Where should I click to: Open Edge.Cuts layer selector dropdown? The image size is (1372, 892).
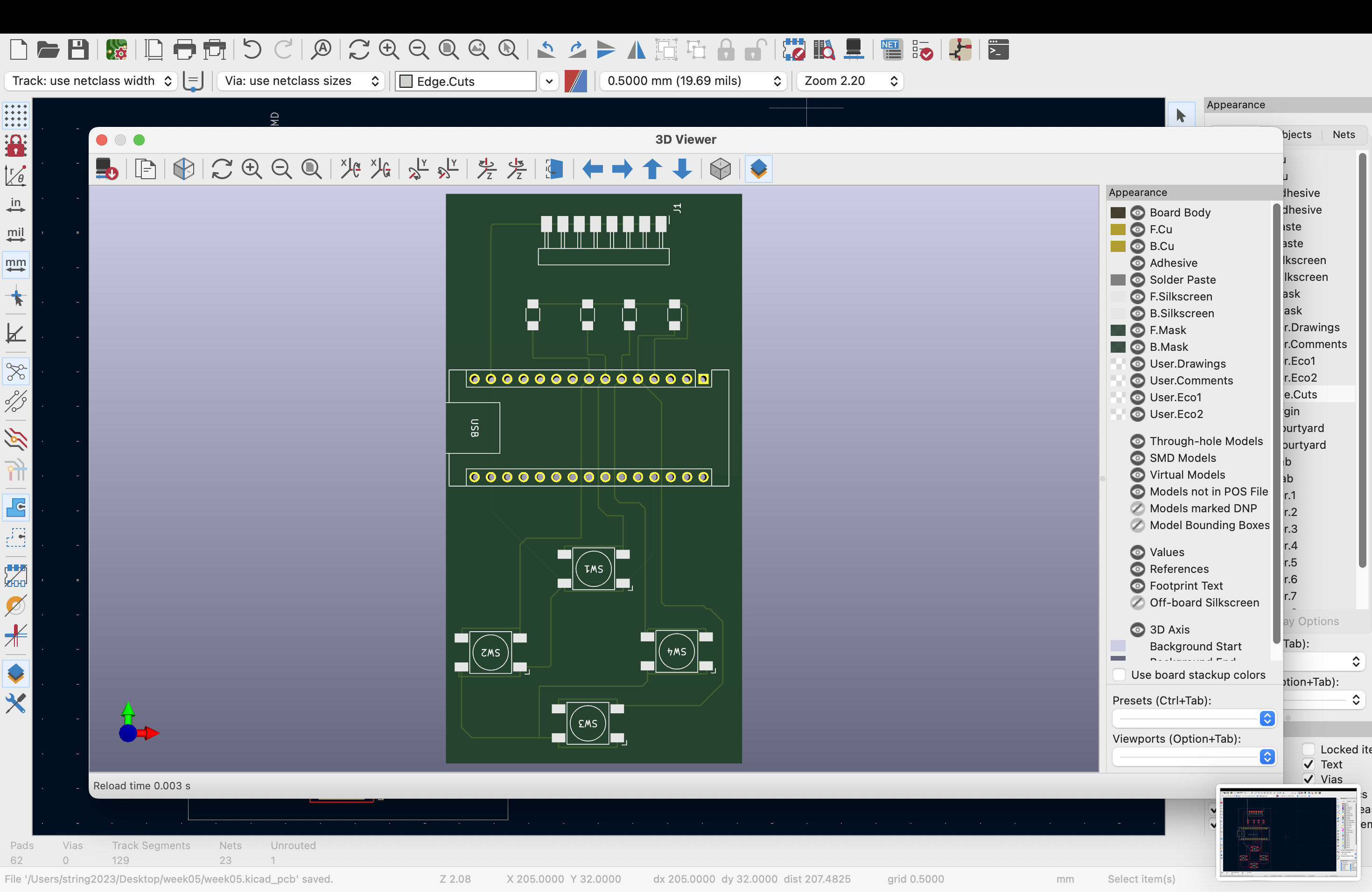pos(549,81)
